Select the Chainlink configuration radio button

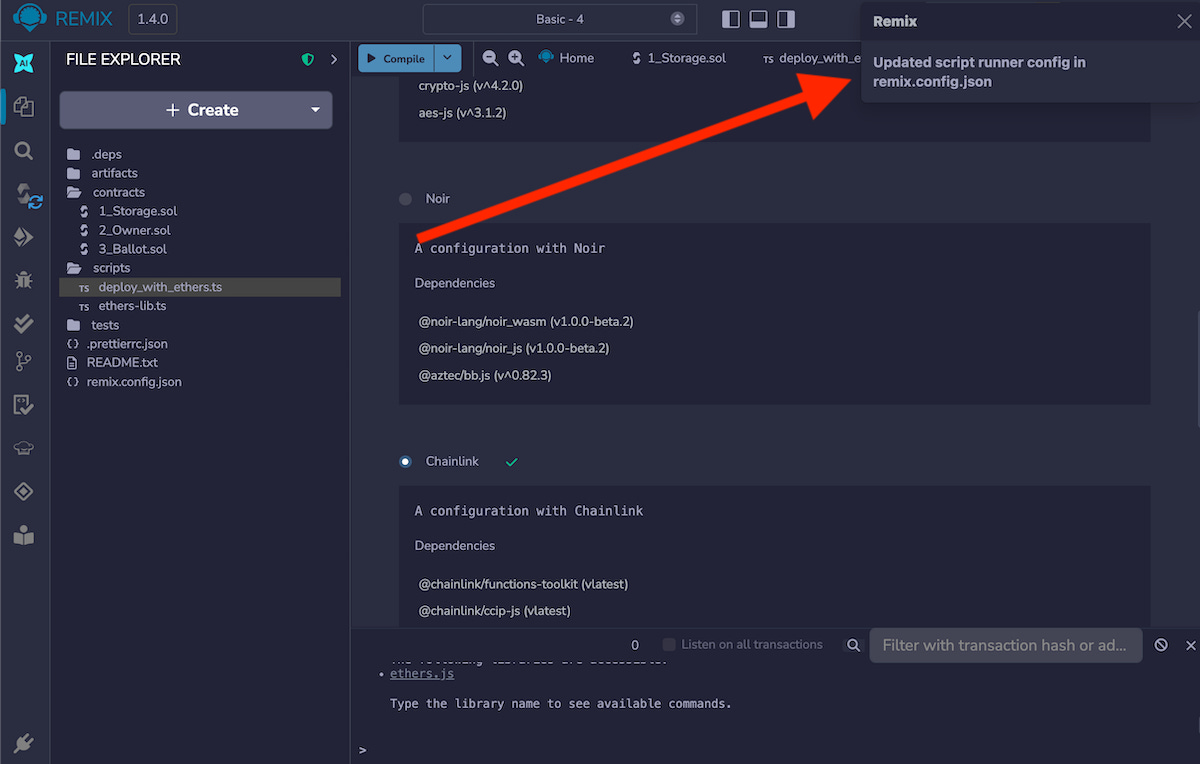[405, 462]
